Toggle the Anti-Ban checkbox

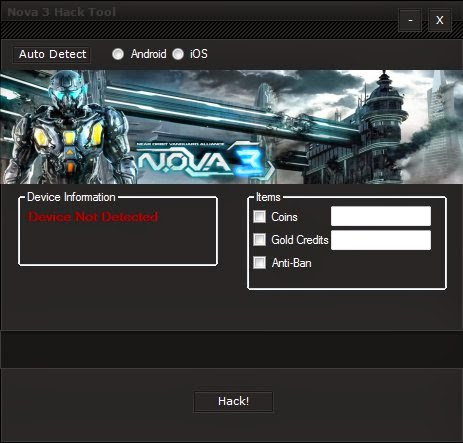259,262
